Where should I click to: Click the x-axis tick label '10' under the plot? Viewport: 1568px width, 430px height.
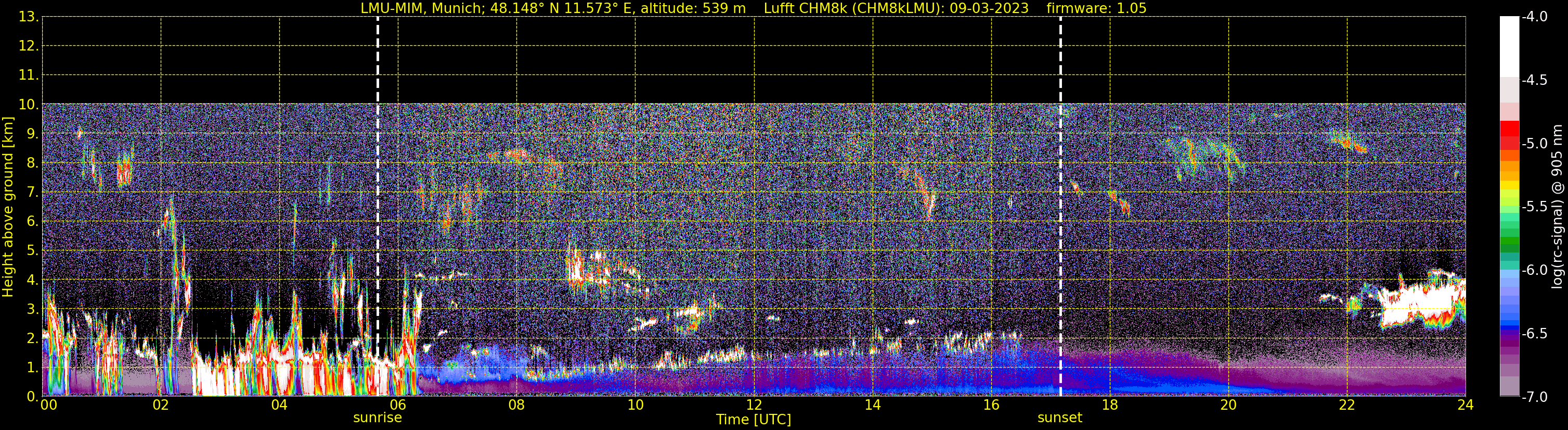click(636, 405)
